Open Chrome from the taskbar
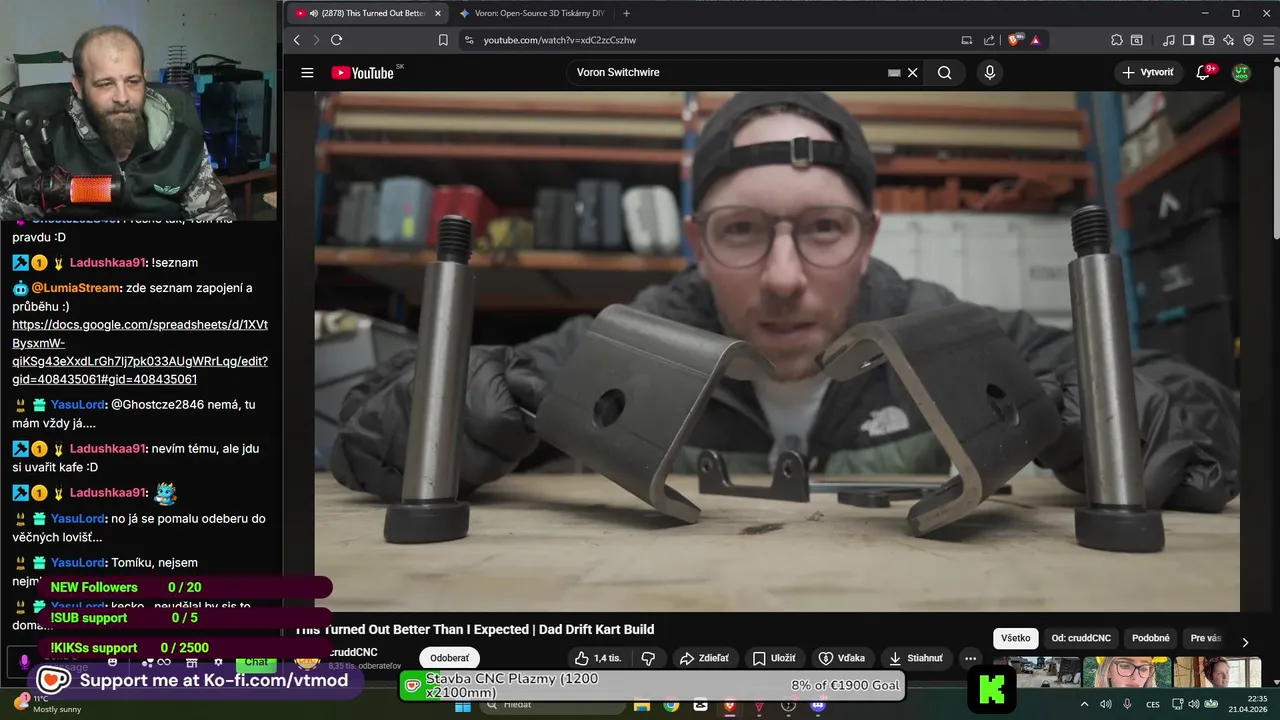 pos(671,705)
